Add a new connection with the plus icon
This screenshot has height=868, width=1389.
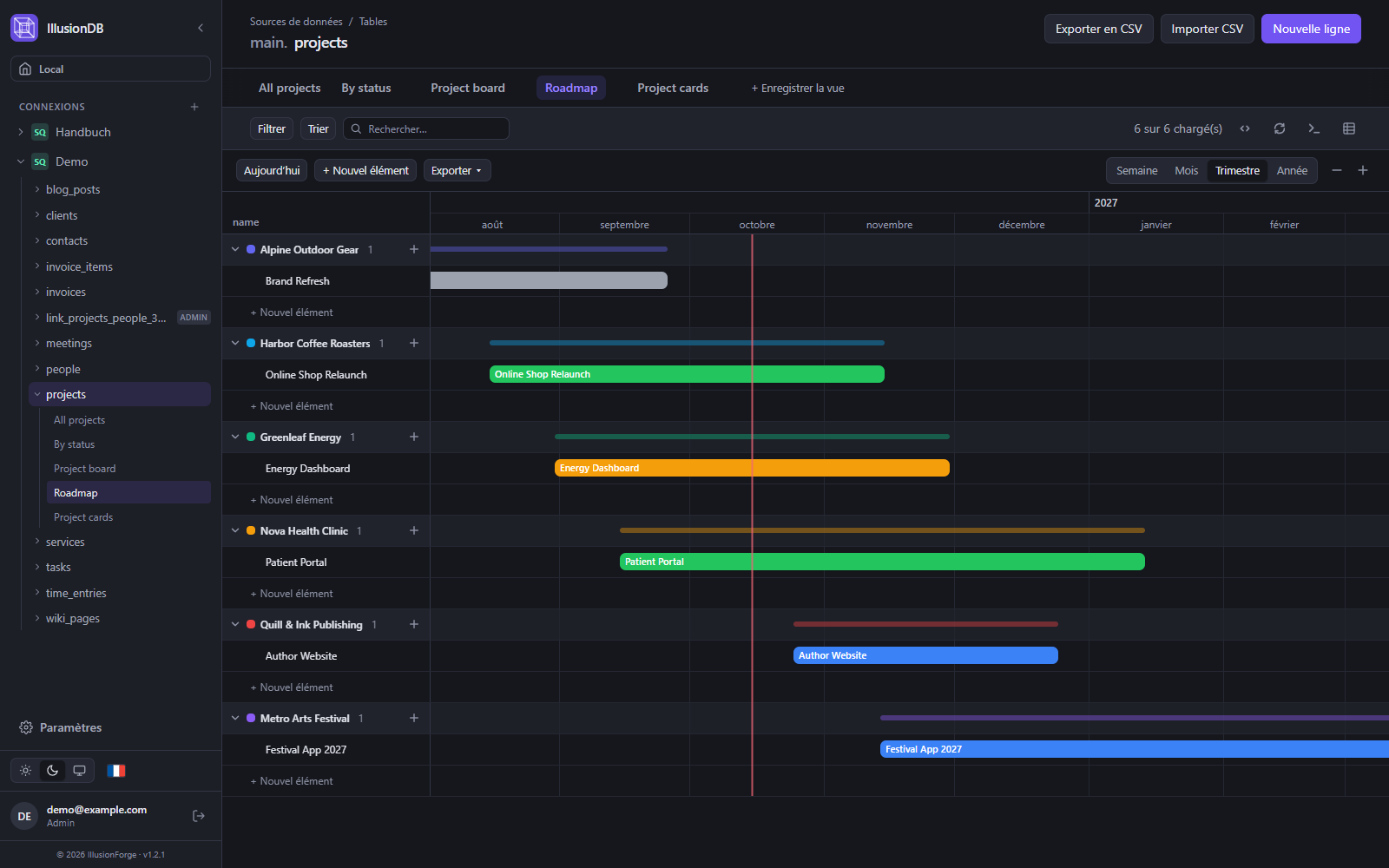(x=194, y=107)
